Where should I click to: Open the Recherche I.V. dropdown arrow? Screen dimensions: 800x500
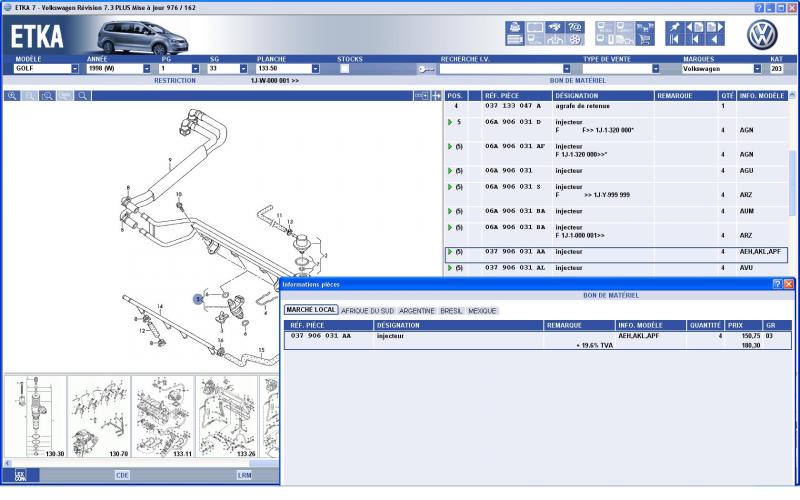[x=566, y=69]
